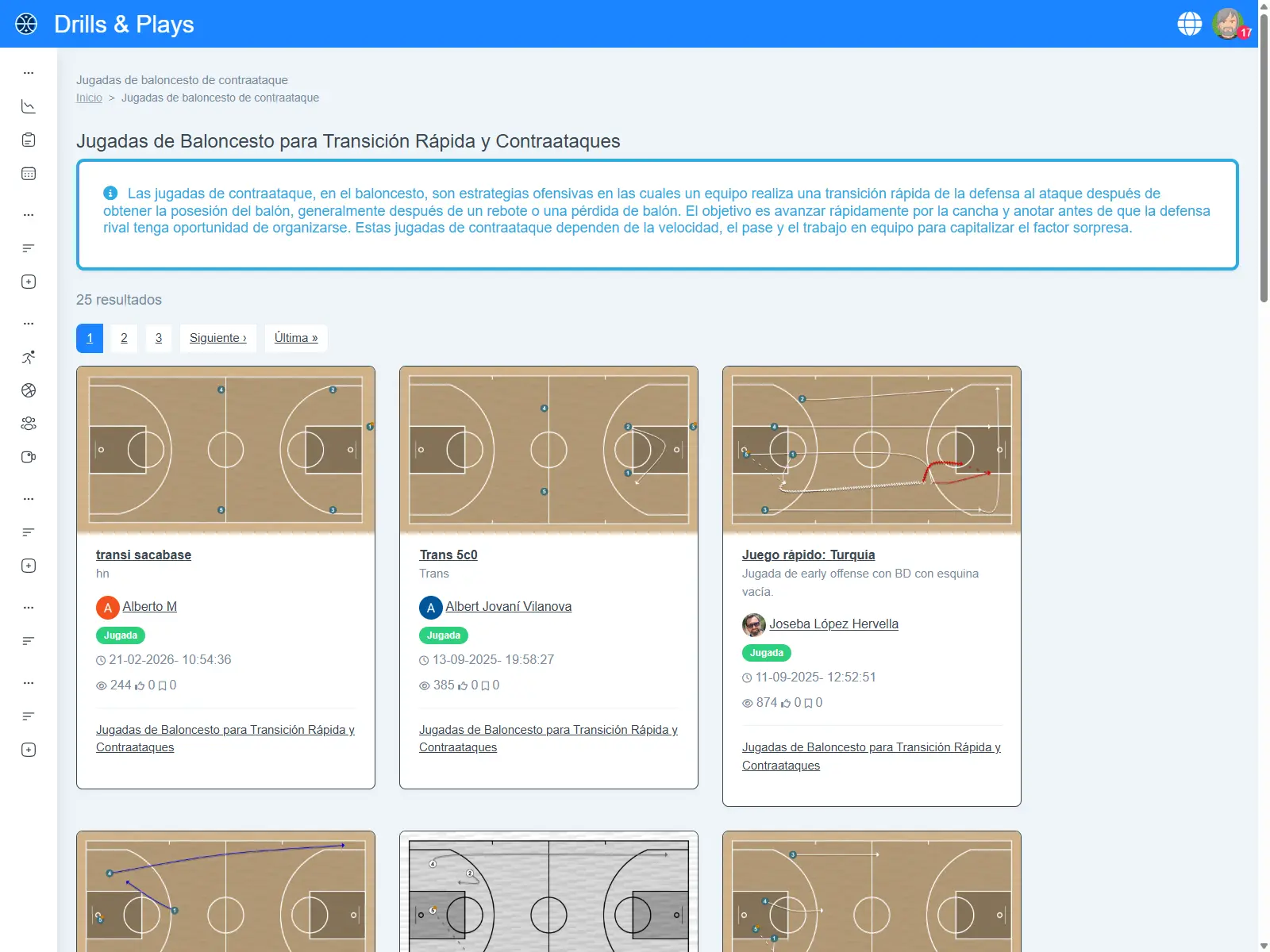Open the line chart sidebar icon
Image resolution: width=1270 pixels, height=952 pixels.
29,106
